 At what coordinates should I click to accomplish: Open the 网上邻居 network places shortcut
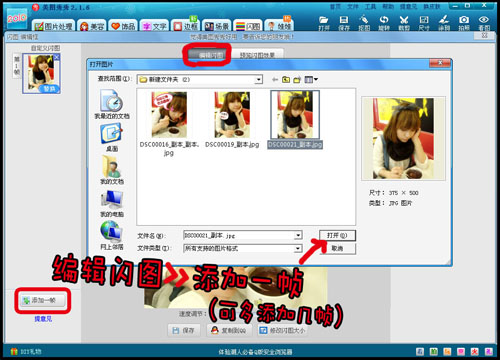[x=112, y=236]
